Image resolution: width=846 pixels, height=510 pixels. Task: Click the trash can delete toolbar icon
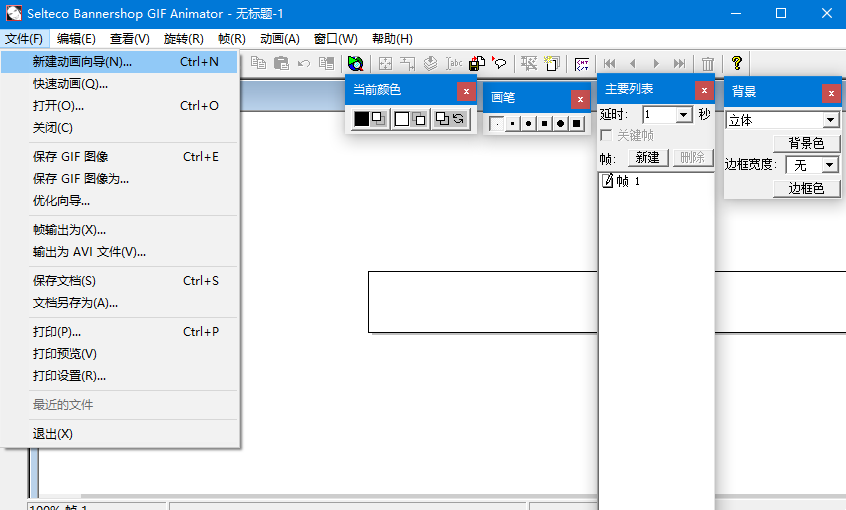point(707,64)
